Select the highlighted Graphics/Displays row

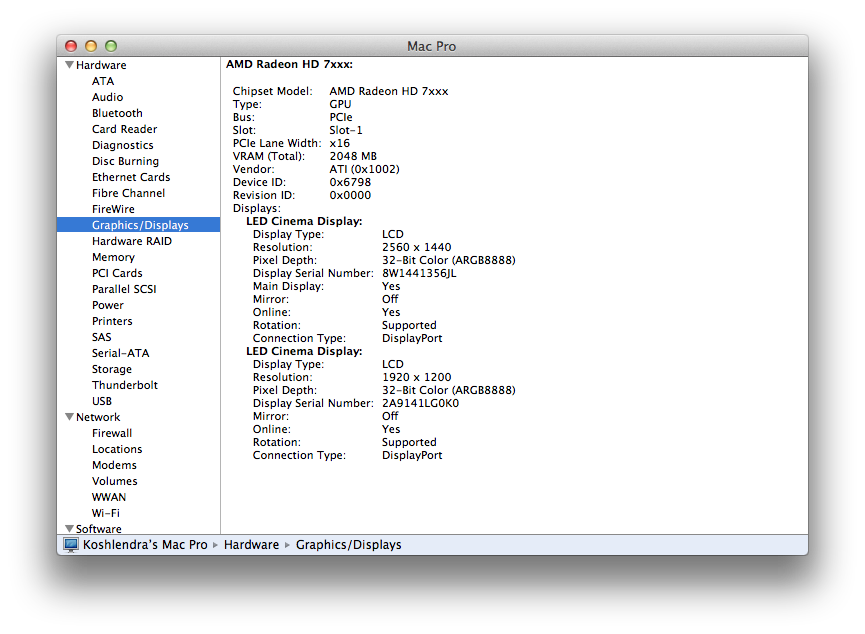point(138,225)
